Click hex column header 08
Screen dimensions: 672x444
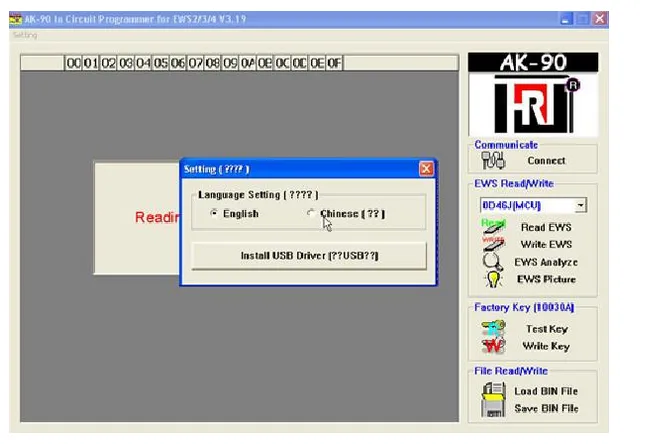(213, 63)
